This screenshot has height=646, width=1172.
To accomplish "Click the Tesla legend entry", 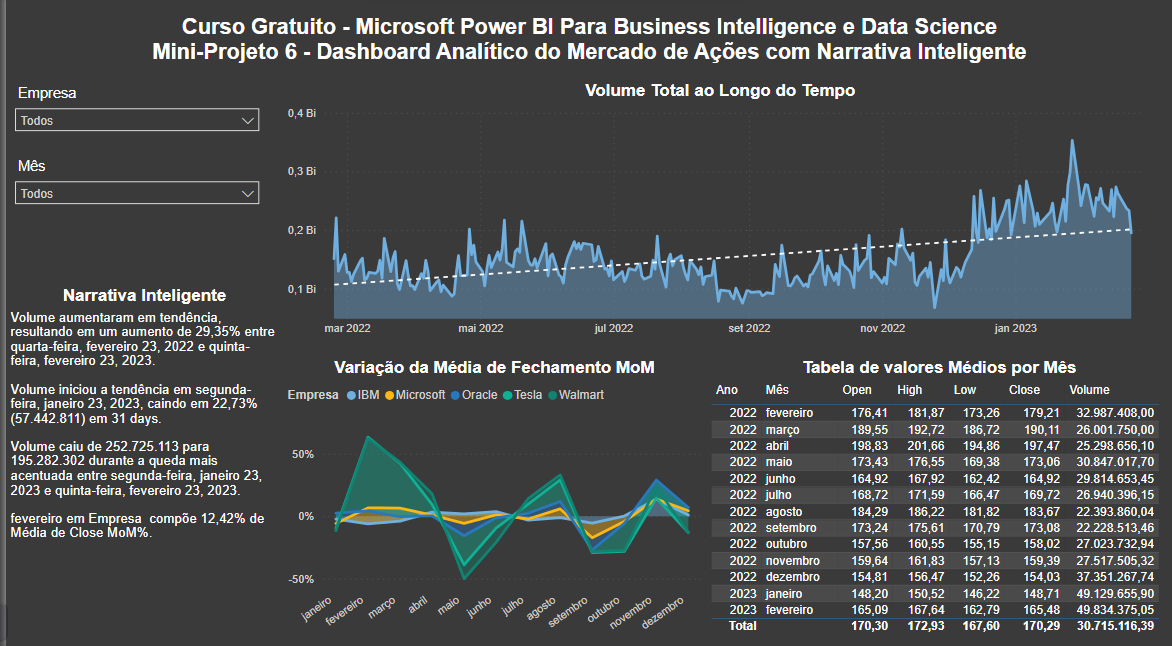I will click(x=508, y=395).
